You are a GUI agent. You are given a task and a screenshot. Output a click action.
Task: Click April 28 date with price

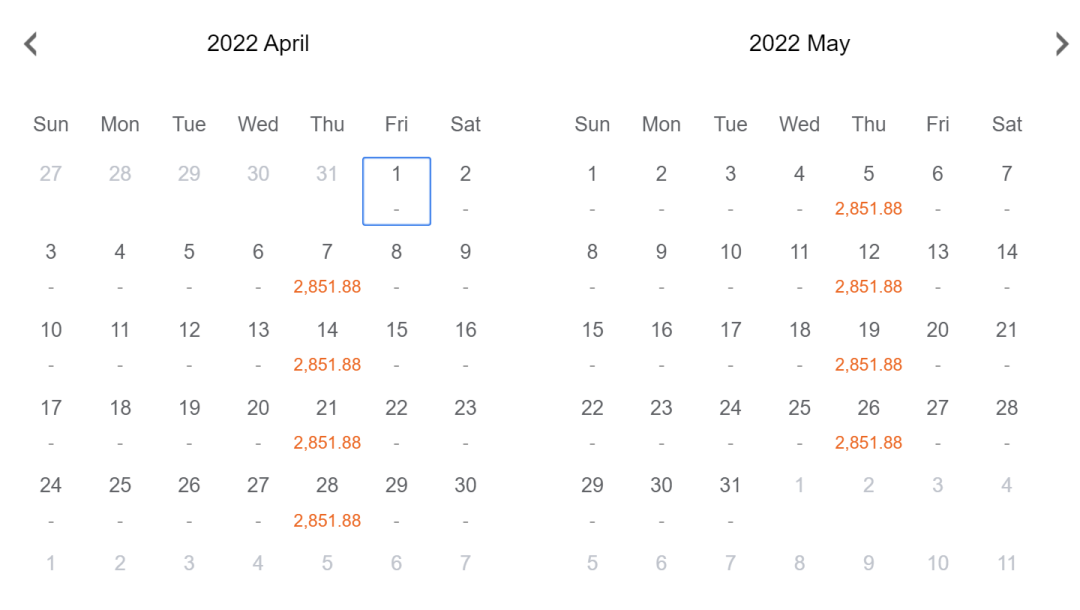(x=327, y=502)
